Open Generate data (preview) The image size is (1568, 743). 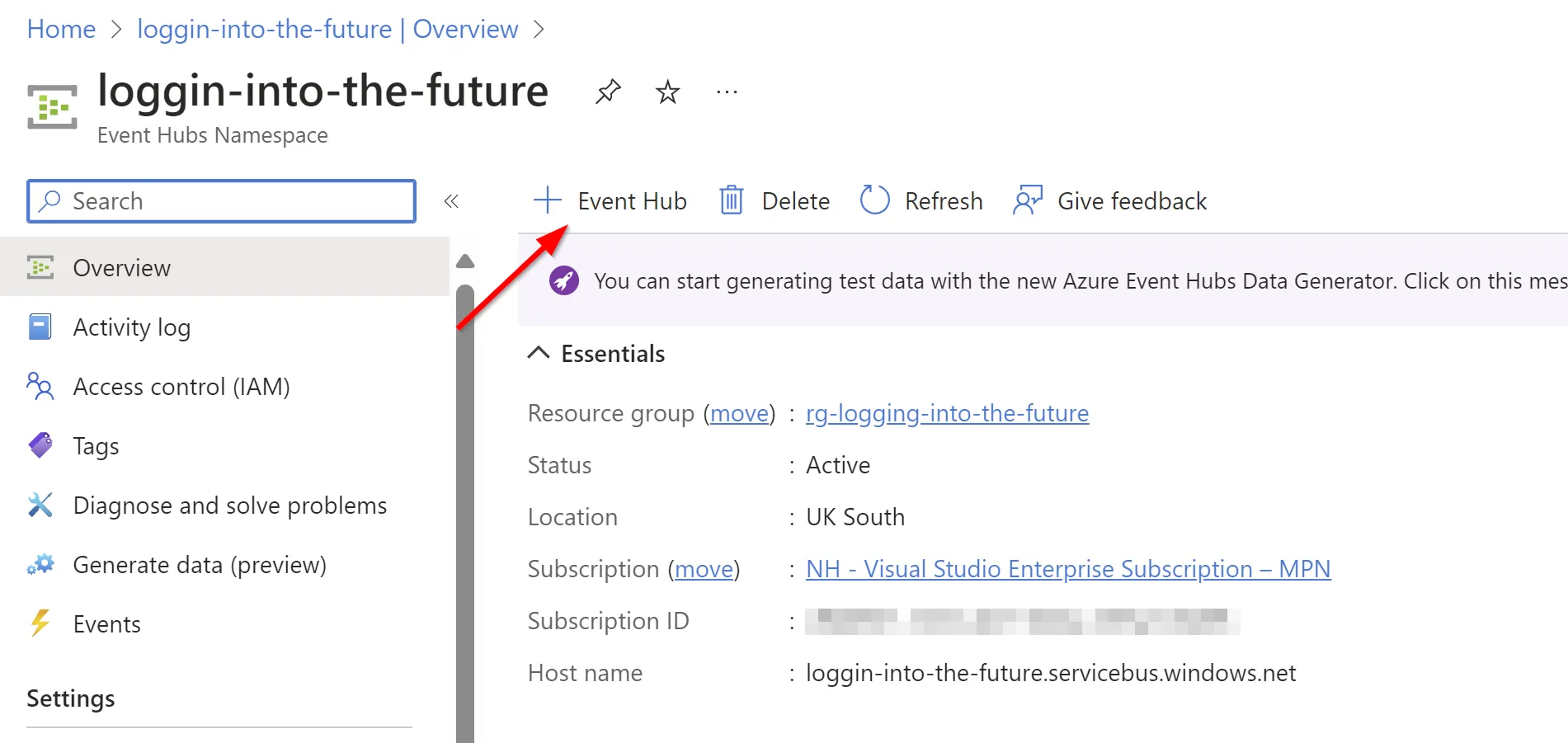point(224,565)
